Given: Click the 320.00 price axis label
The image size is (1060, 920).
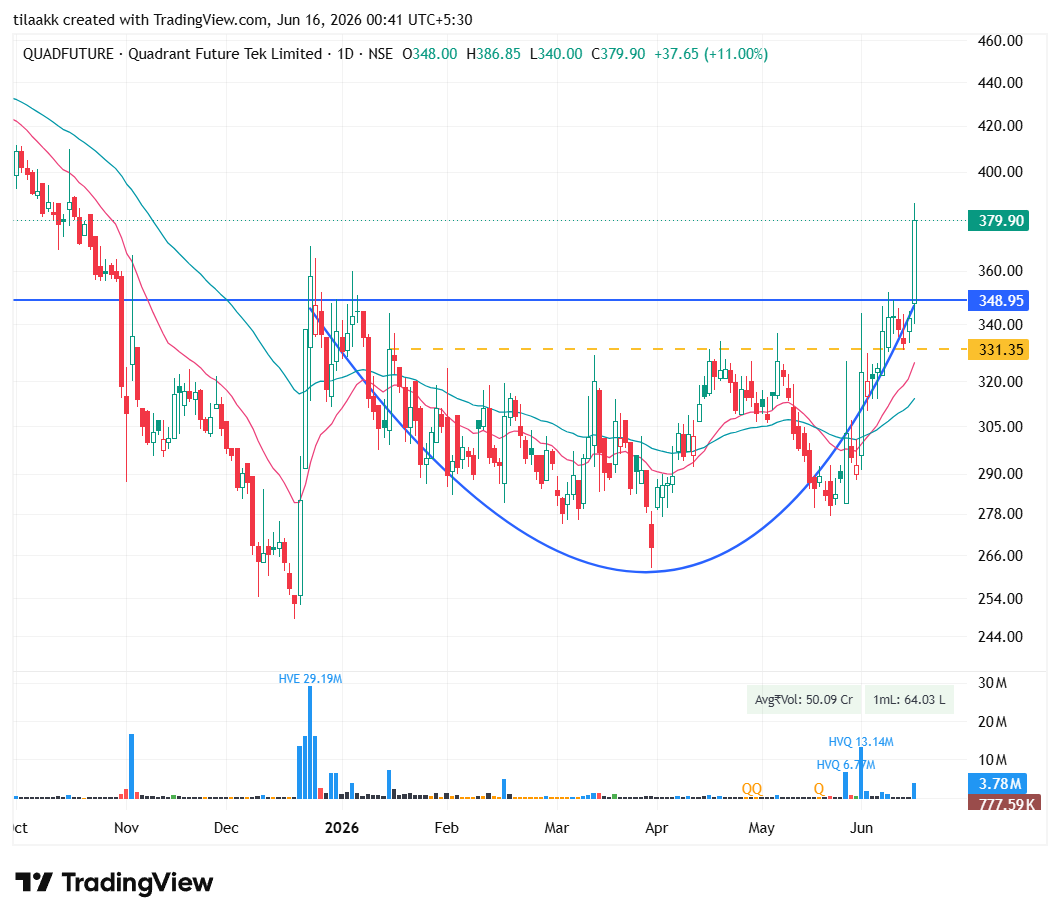Looking at the screenshot, I should (1000, 381).
